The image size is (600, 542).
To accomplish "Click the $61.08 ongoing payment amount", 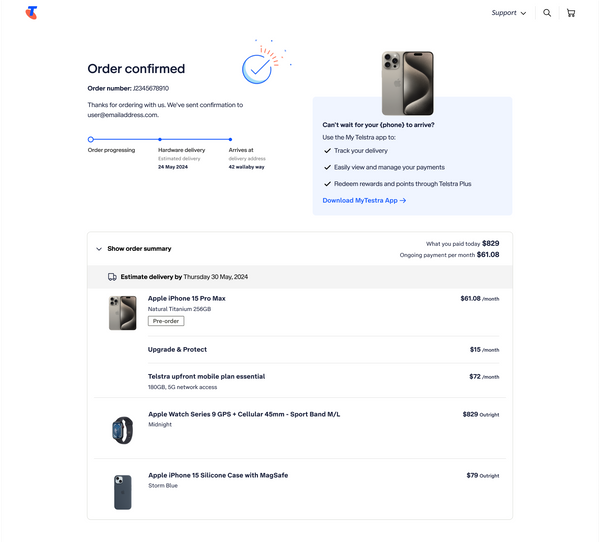I will [x=488, y=255].
